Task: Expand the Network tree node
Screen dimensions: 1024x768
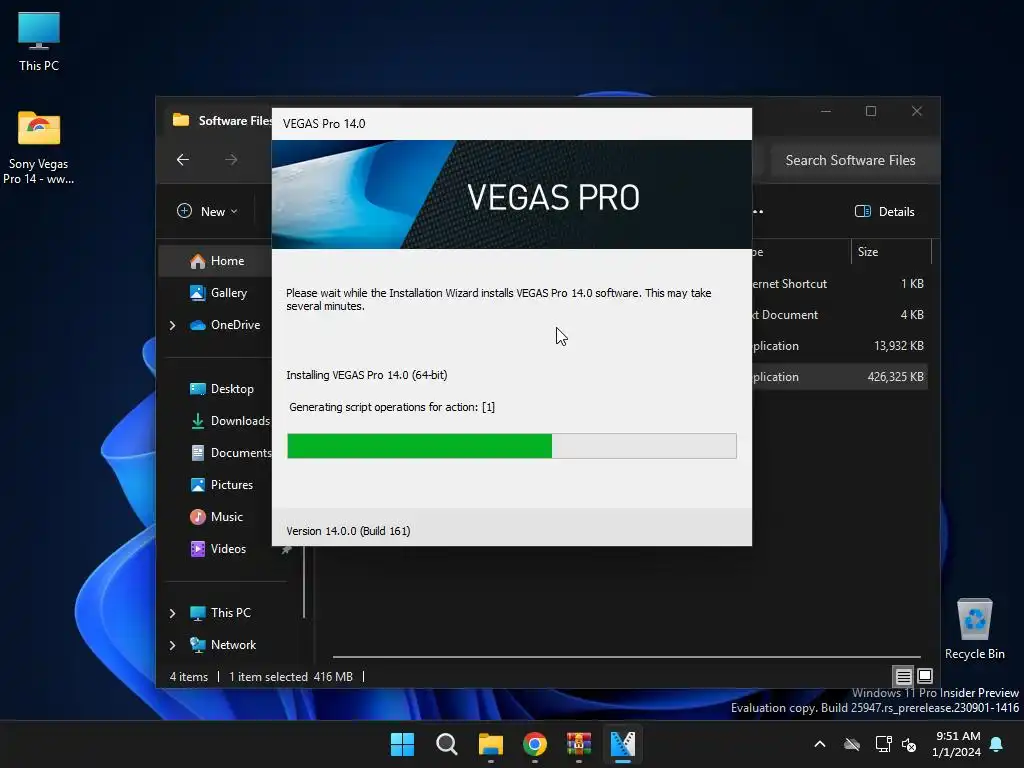Action: click(x=172, y=645)
